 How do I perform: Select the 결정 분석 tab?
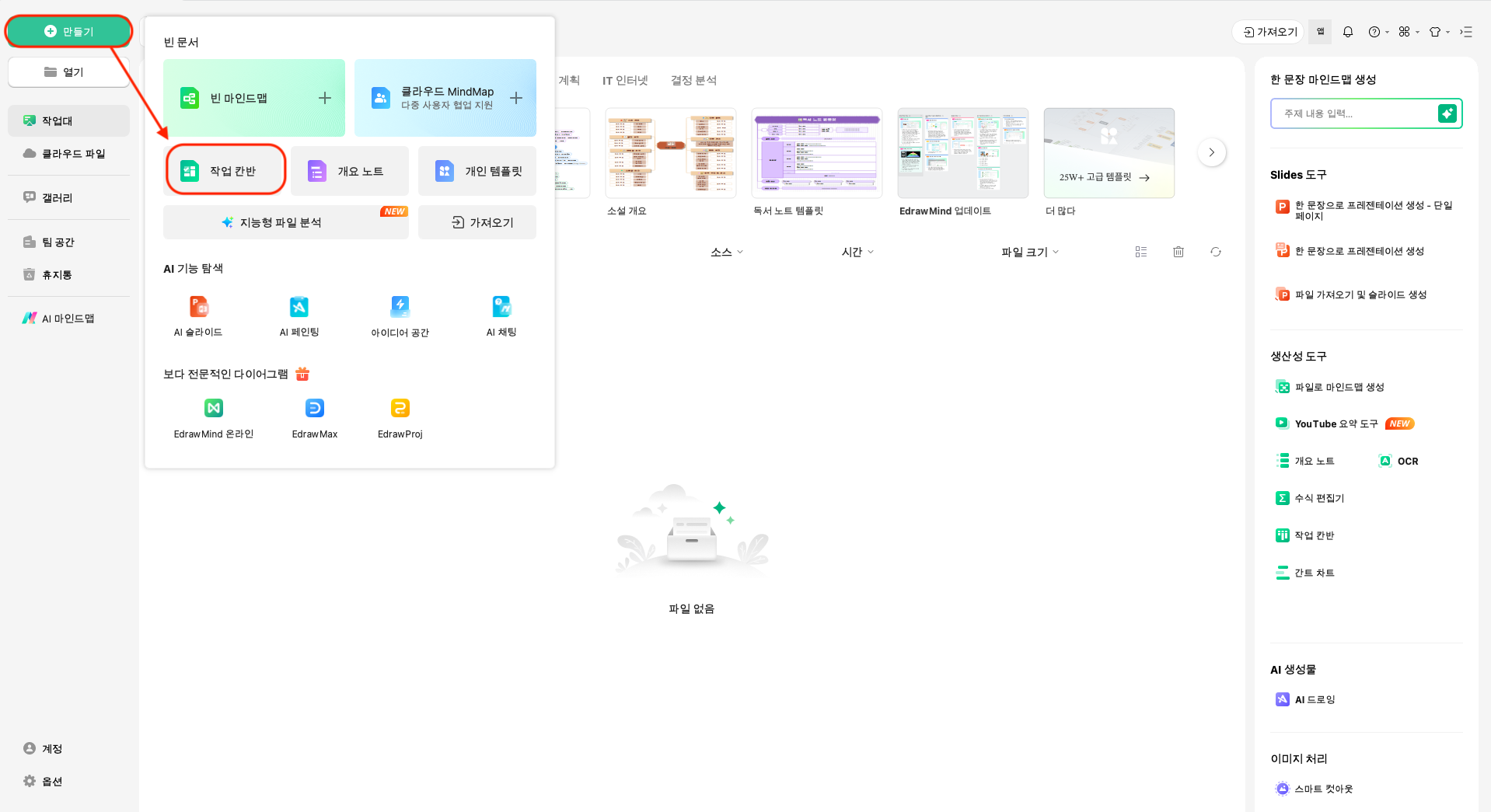(693, 80)
